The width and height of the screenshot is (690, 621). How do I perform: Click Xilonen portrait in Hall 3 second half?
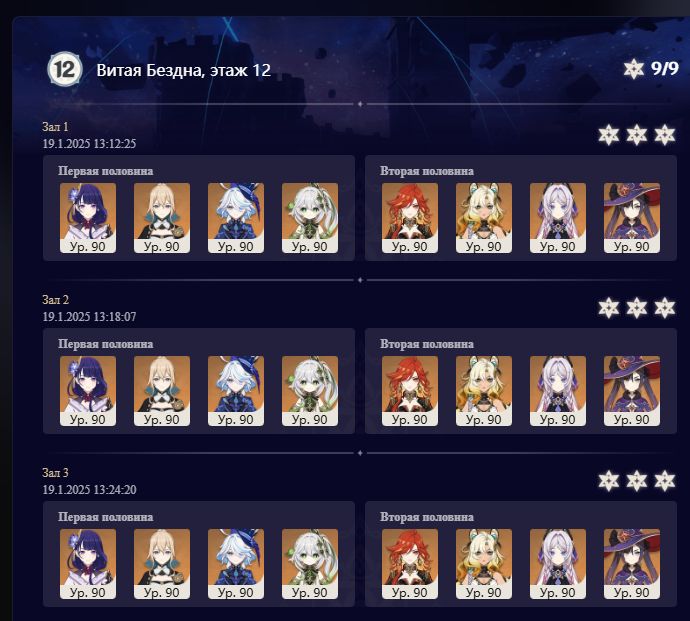[484, 564]
